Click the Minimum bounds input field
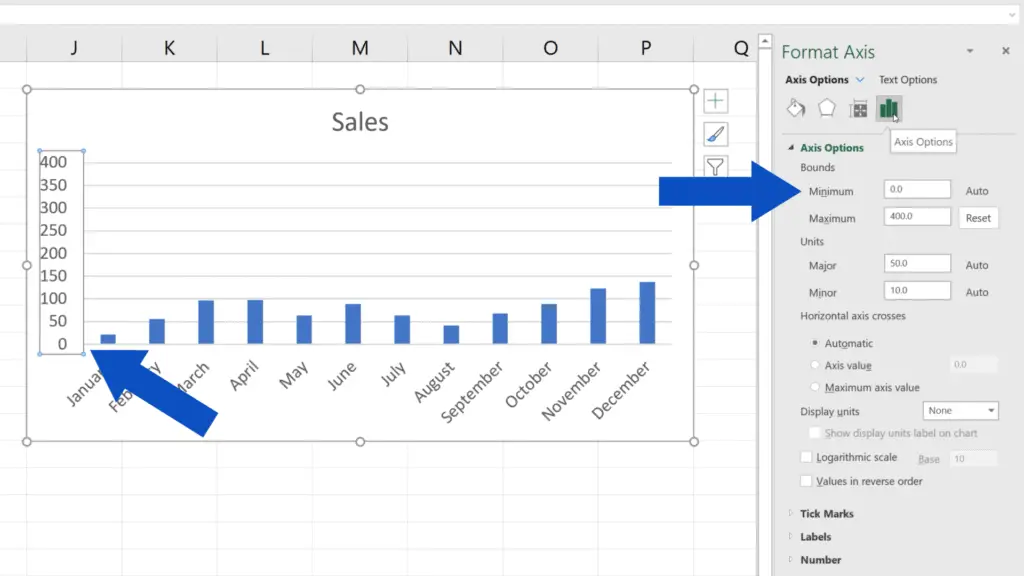 (916, 189)
